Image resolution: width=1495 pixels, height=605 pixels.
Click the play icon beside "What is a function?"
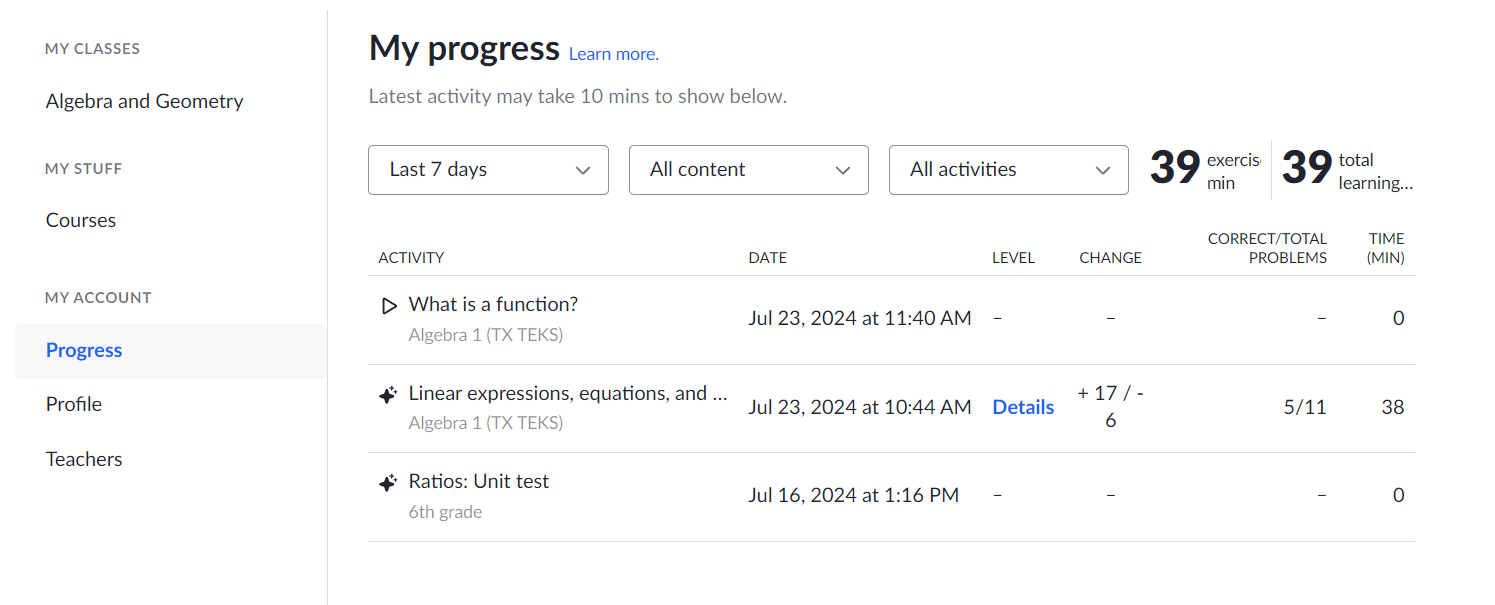pyautogui.click(x=389, y=305)
